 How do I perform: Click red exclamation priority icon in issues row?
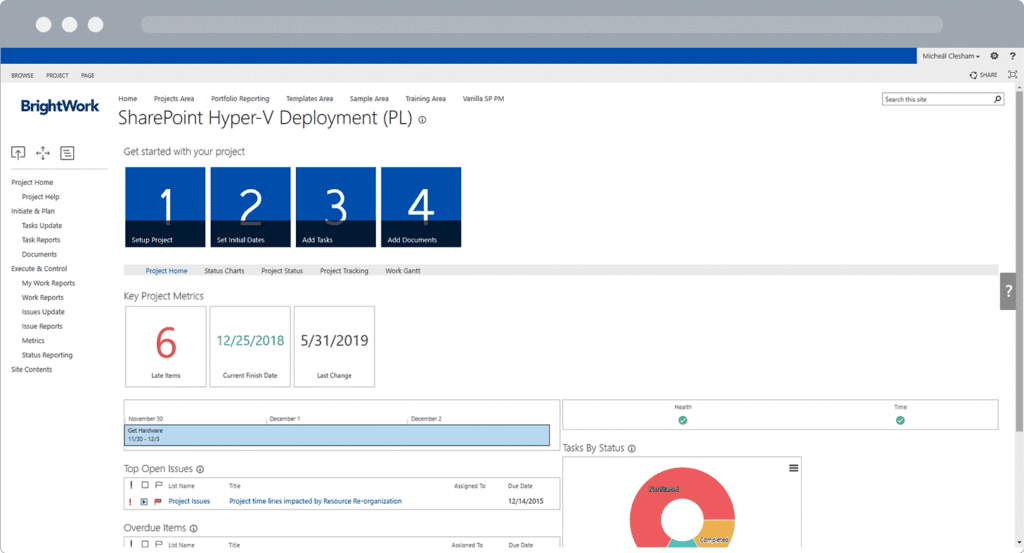point(130,501)
